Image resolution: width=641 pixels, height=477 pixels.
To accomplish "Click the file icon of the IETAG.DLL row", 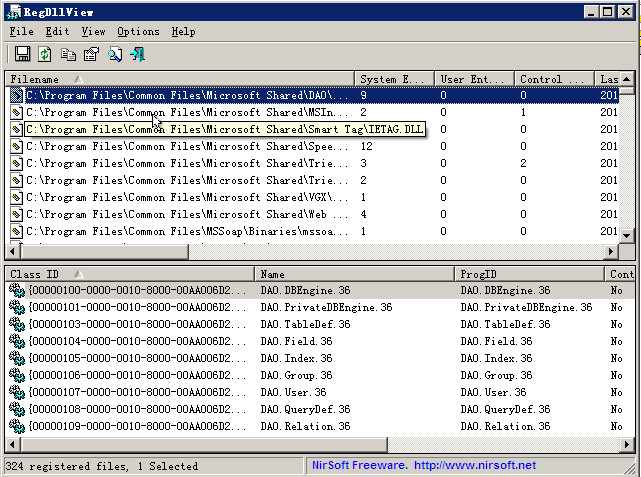I will pos(16,130).
